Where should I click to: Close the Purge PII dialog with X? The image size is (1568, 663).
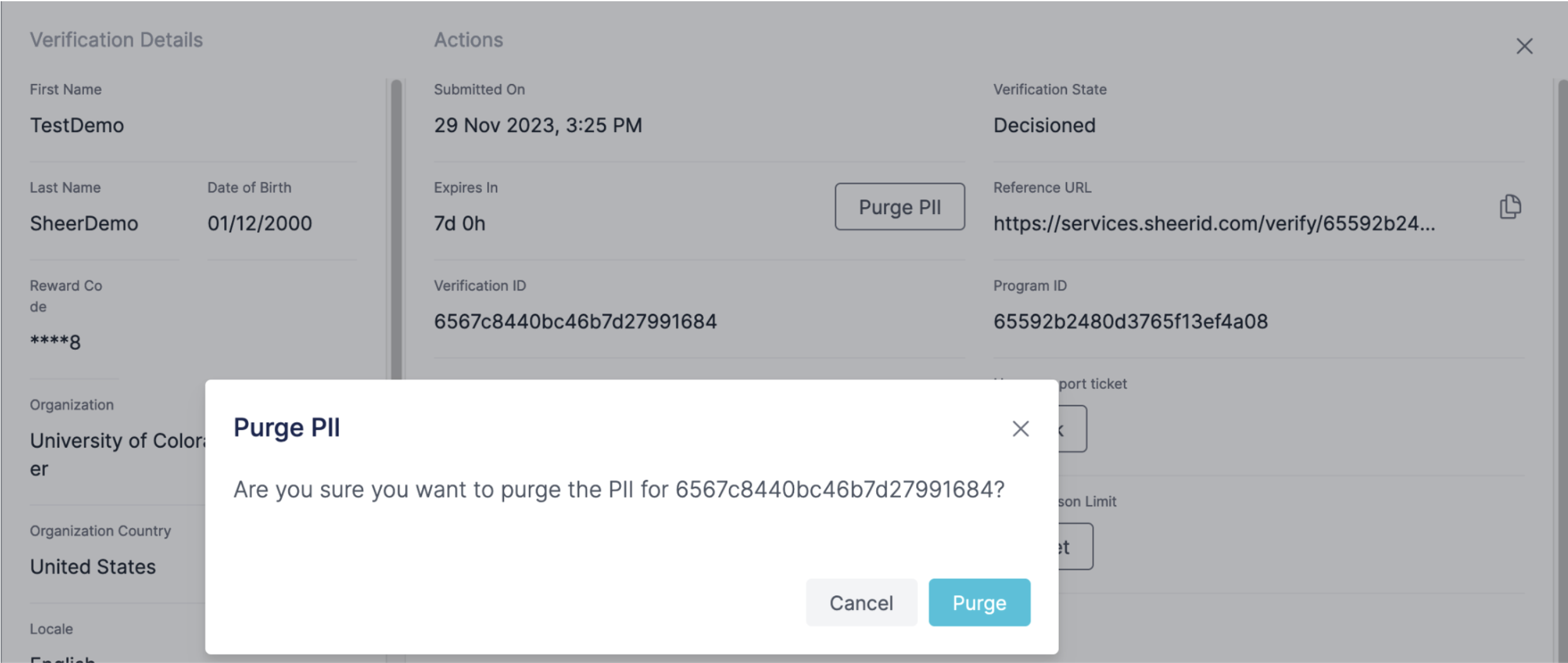tap(1020, 429)
